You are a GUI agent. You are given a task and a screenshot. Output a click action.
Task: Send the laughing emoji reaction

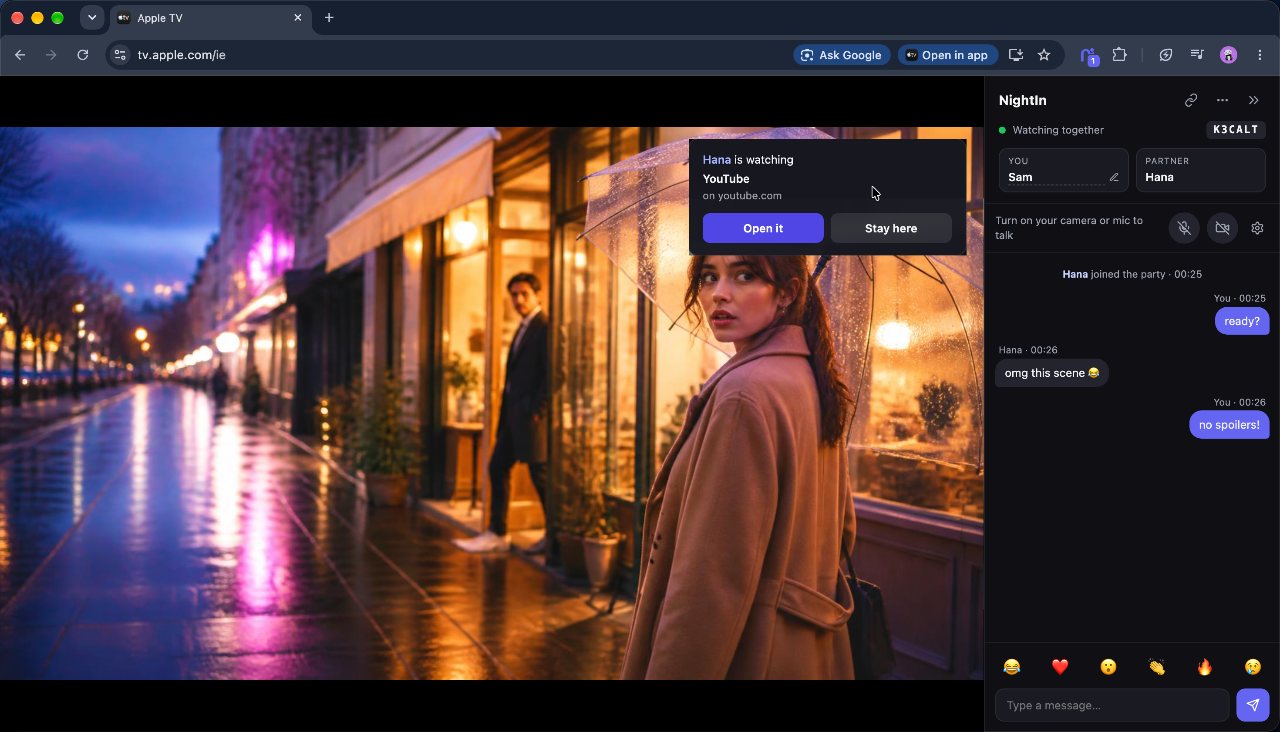click(x=1012, y=667)
